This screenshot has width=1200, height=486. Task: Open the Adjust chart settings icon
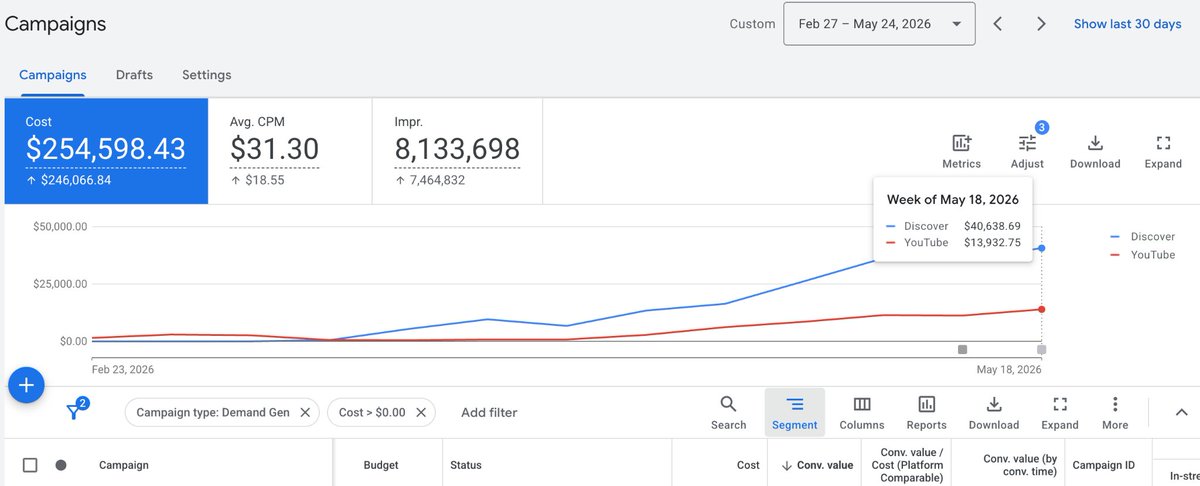click(x=1027, y=143)
